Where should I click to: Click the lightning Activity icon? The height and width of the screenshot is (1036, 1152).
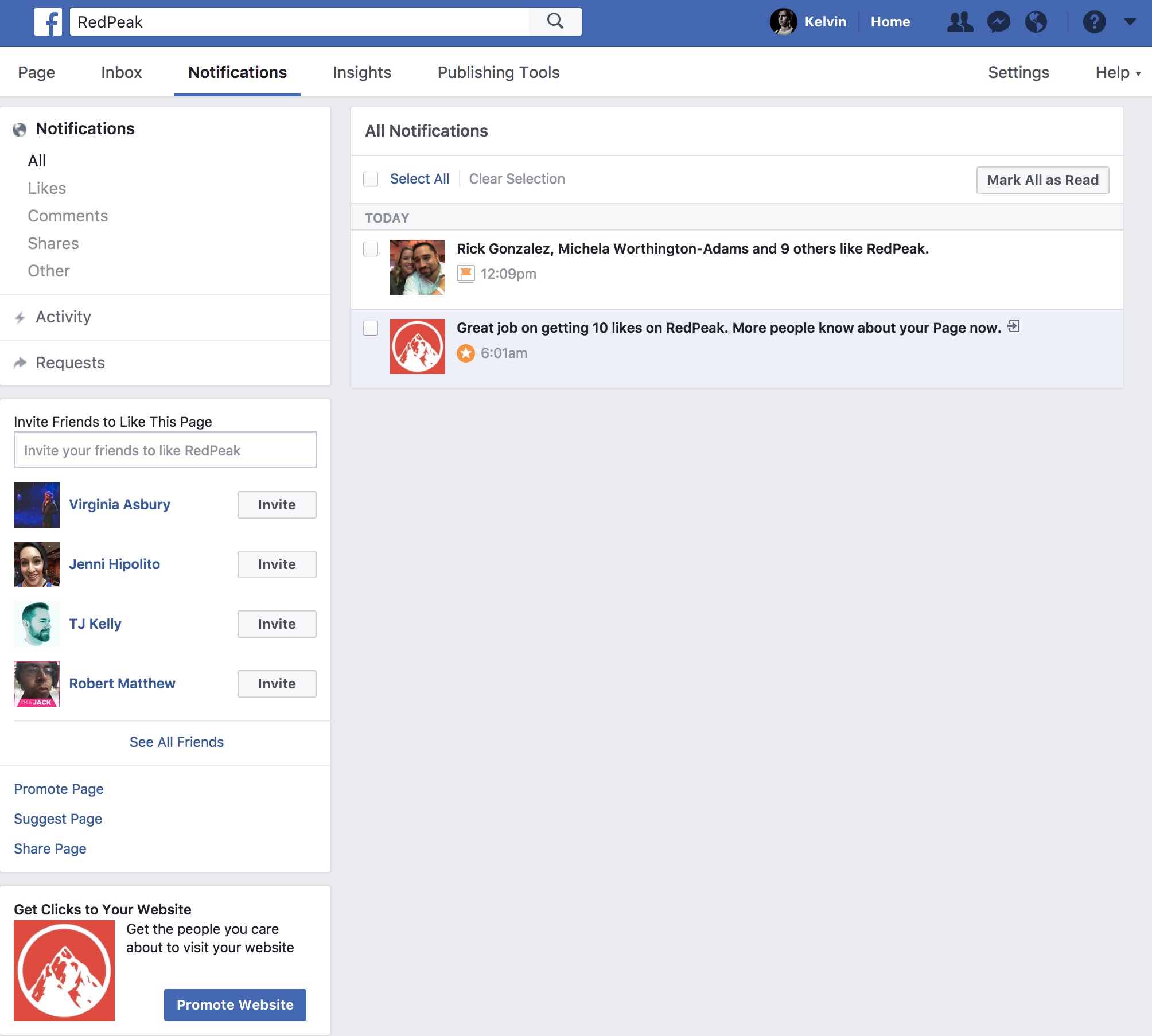(x=20, y=317)
